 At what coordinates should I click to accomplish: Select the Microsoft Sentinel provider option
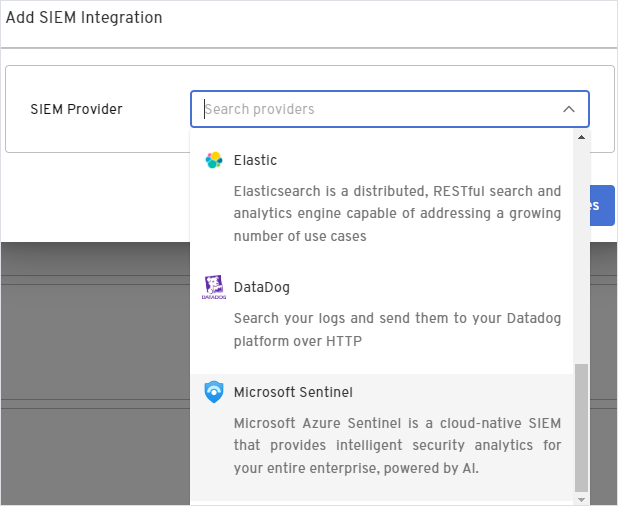tap(382, 437)
